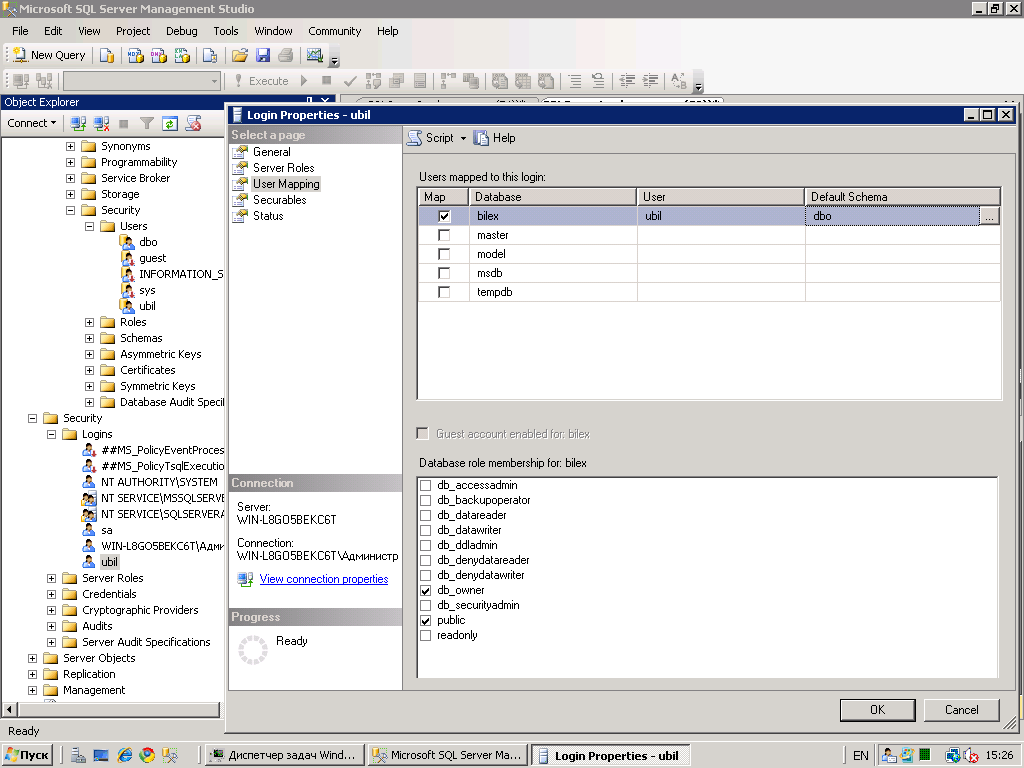Click the sa login in Object Explorer

point(107,530)
